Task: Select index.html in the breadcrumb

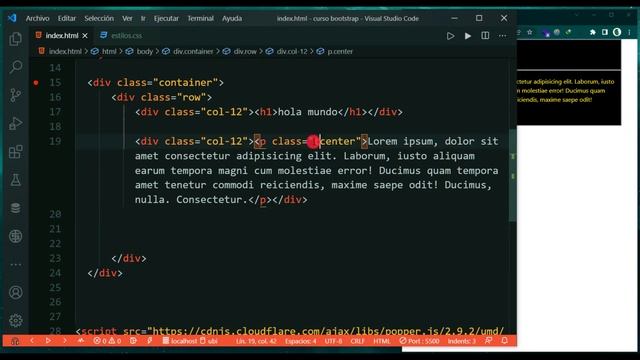Action: (x=65, y=51)
